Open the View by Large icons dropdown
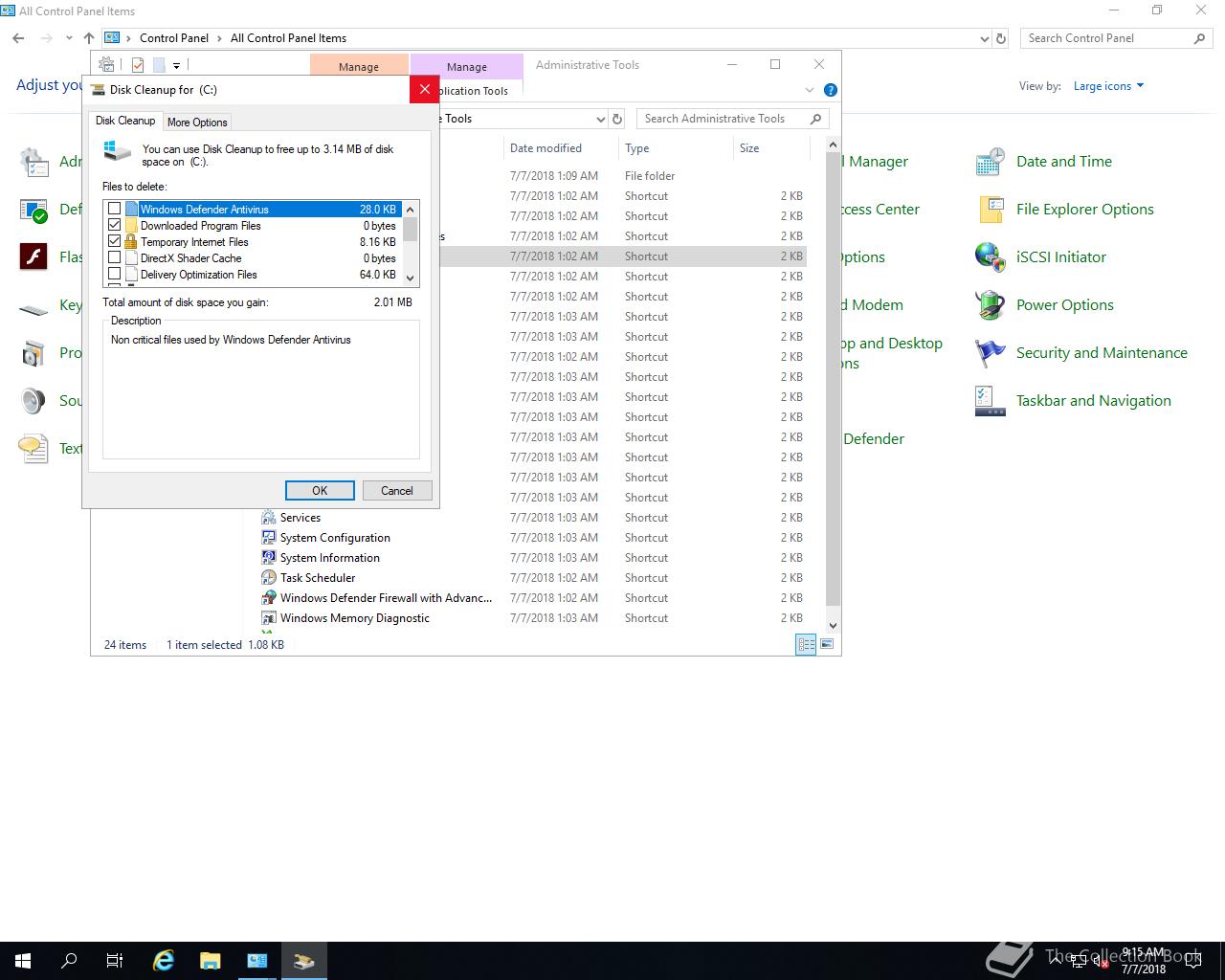 point(1108,86)
